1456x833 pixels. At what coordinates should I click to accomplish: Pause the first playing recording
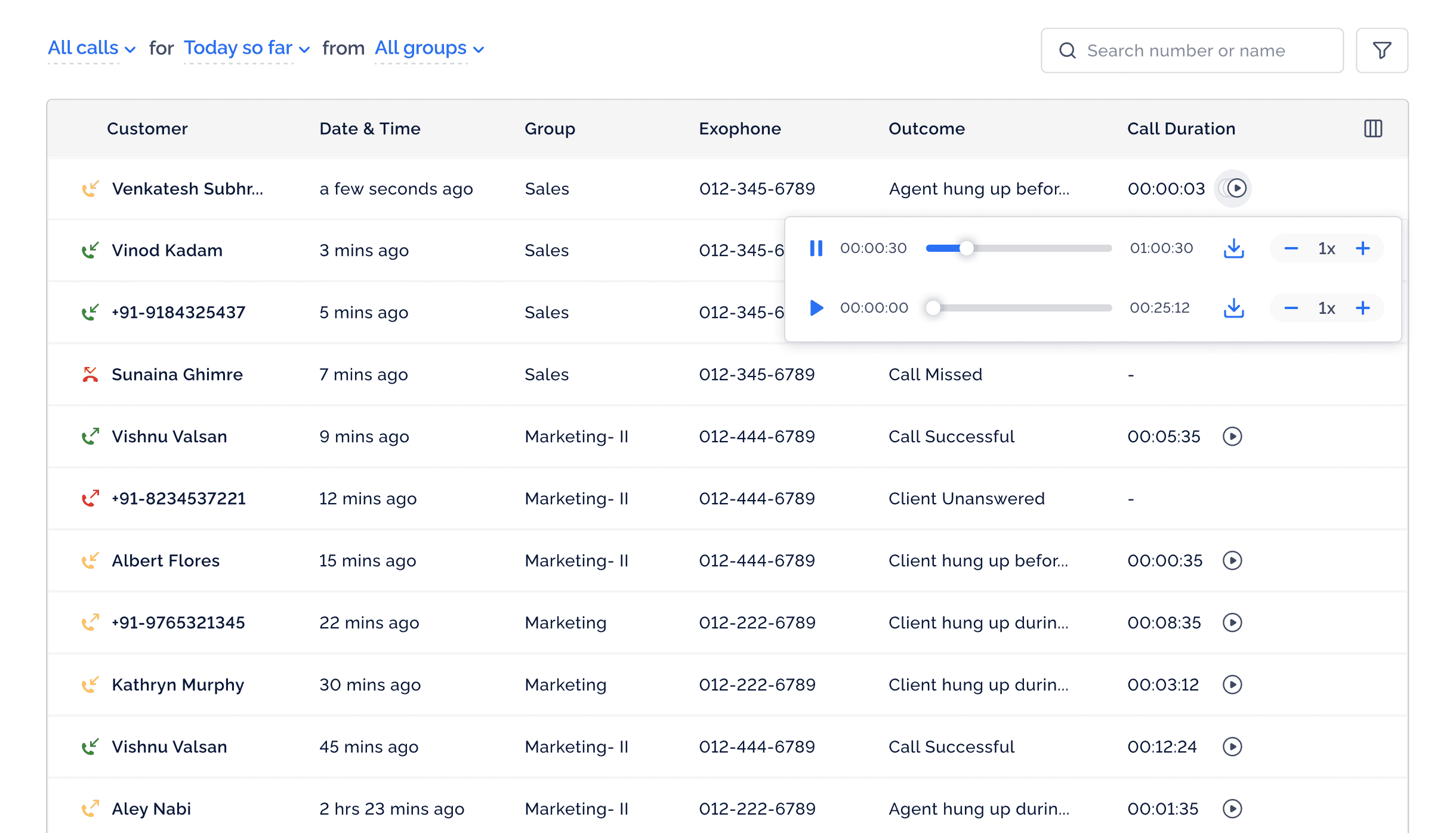tap(816, 248)
